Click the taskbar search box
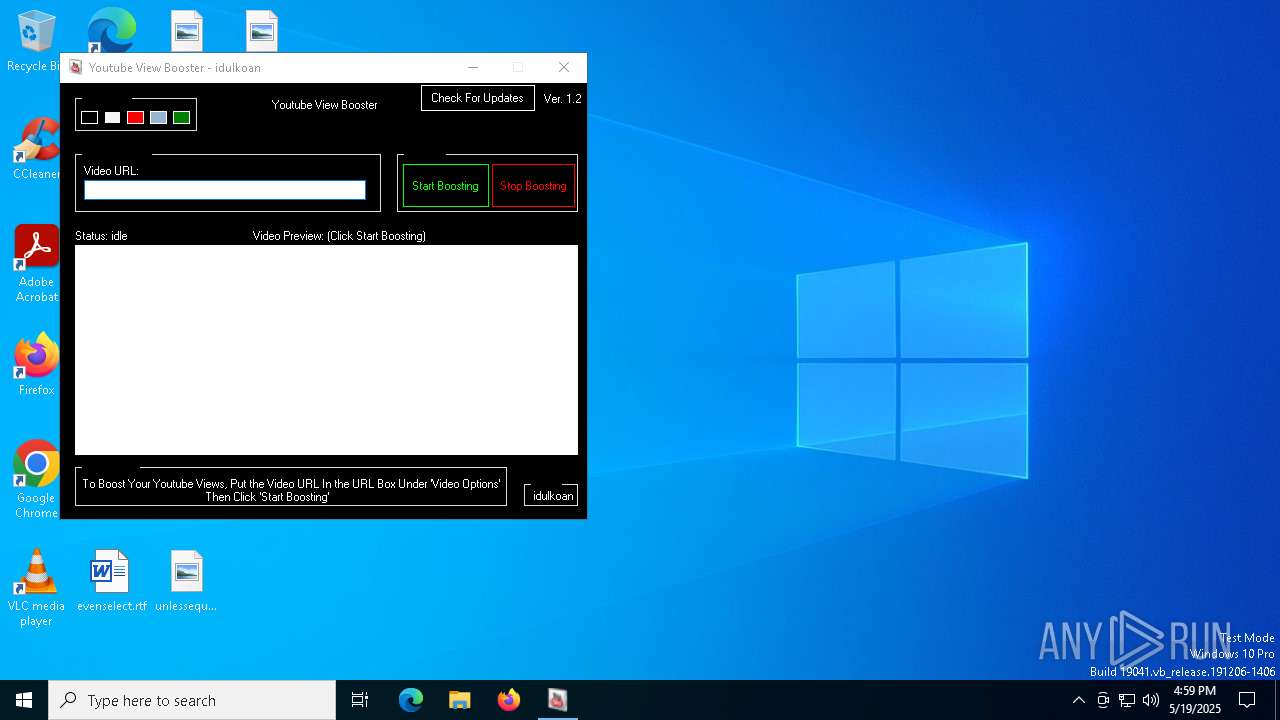Image resolution: width=1280 pixels, height=720 pixels. tap(192, 700)
